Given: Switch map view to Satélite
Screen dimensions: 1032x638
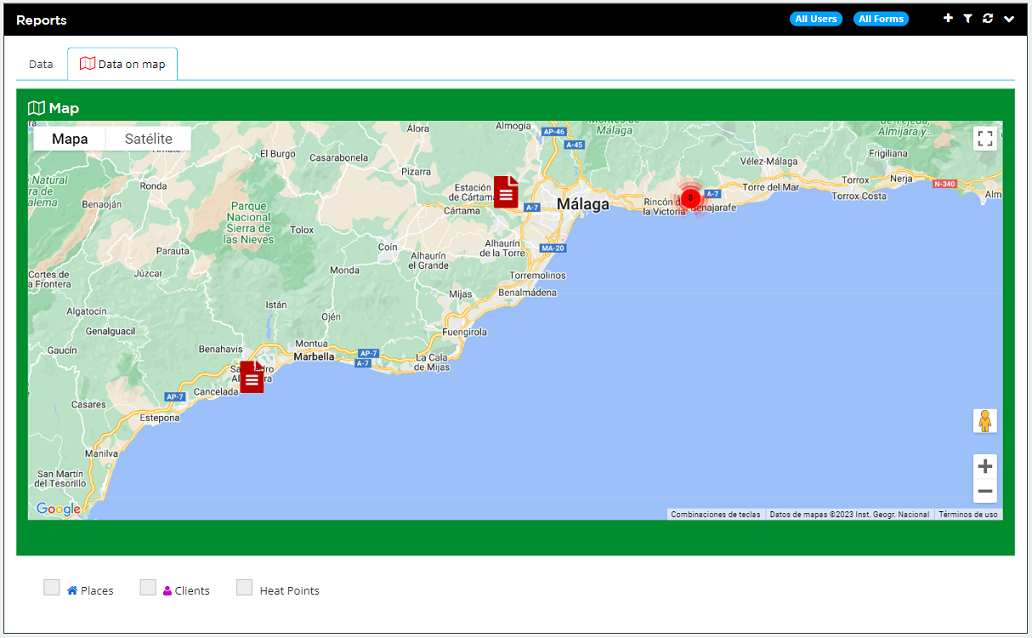Looking at the screenshot, I should coord(149,139).
